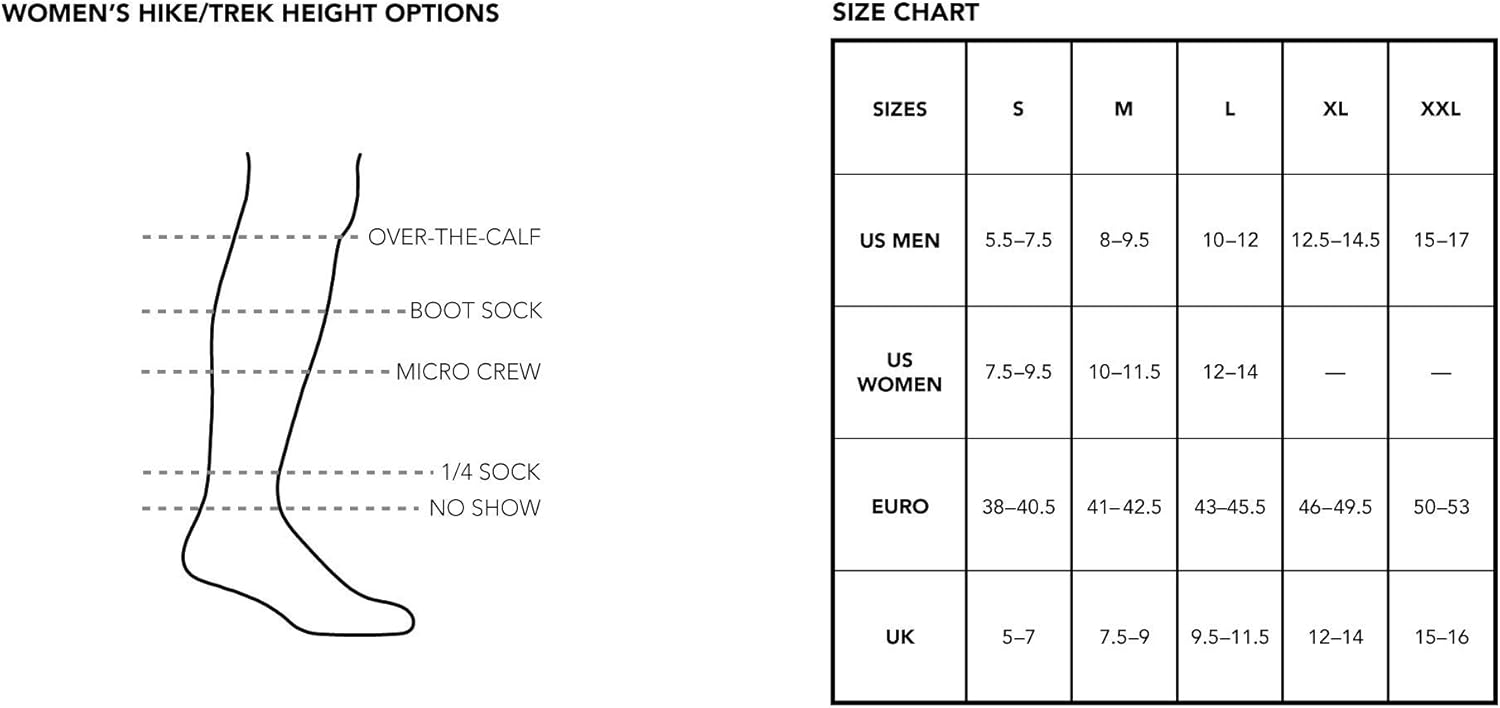The height and width of the screenshot is (708, 1500).
Task: Click the Size Chart heading
Action: [x=905, y=14]
